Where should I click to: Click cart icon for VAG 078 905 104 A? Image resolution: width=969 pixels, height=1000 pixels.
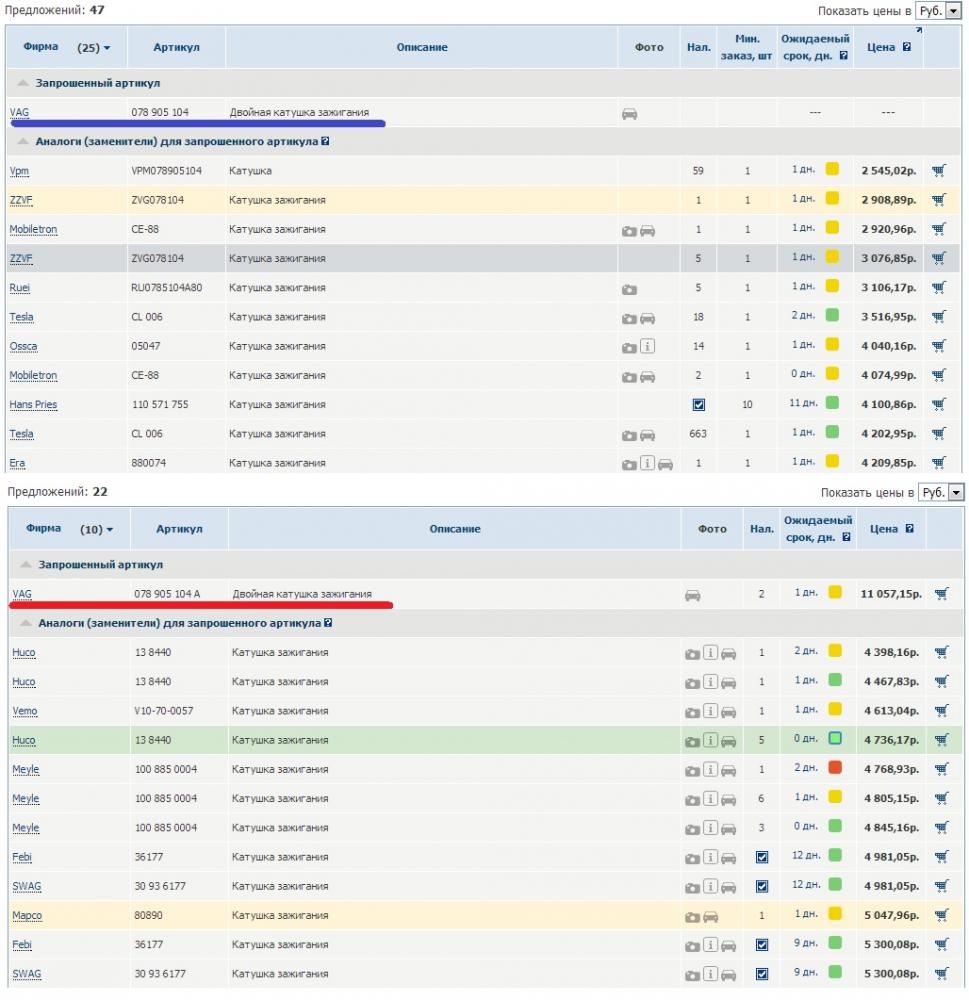click(941, 594)
